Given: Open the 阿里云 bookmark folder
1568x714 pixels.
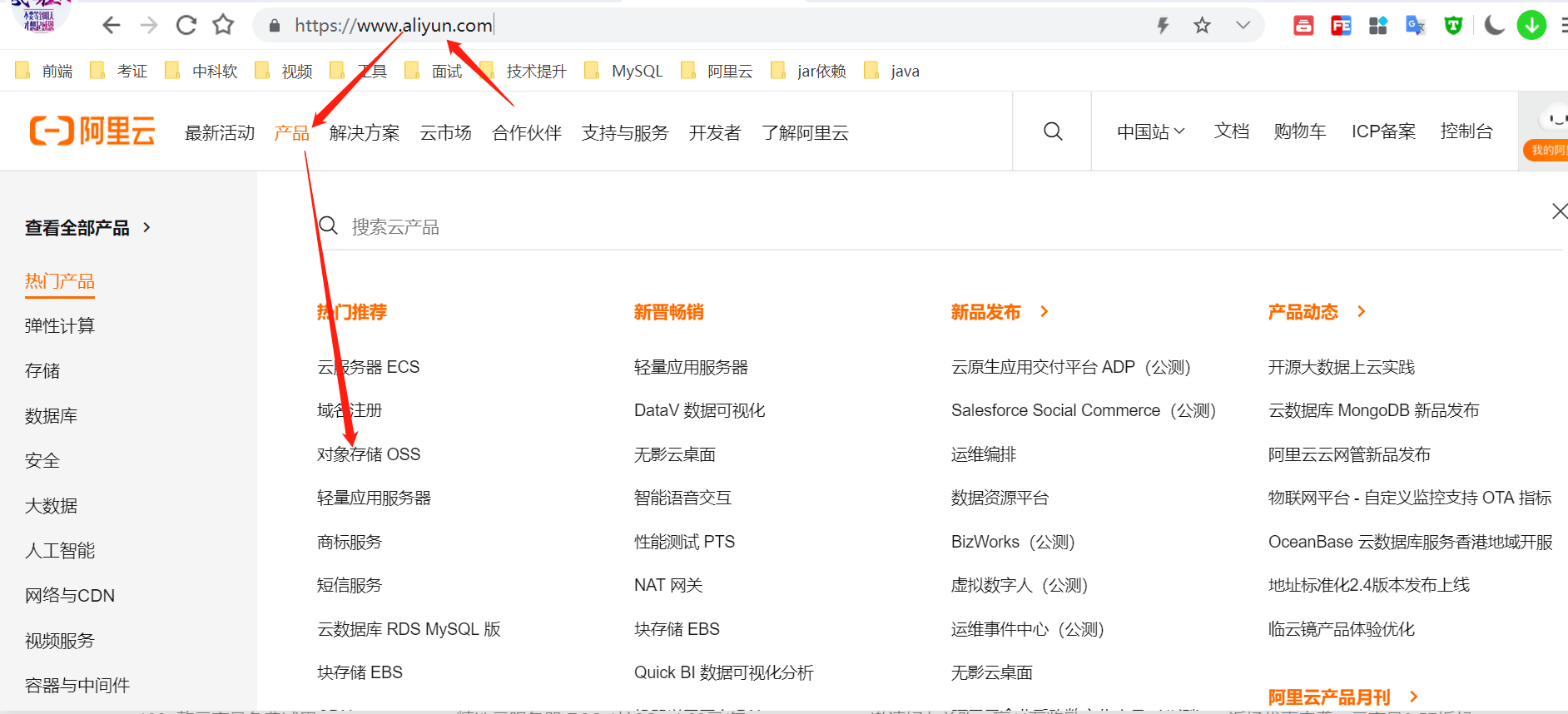Looking at the screenshot, I should click(717, 71).
